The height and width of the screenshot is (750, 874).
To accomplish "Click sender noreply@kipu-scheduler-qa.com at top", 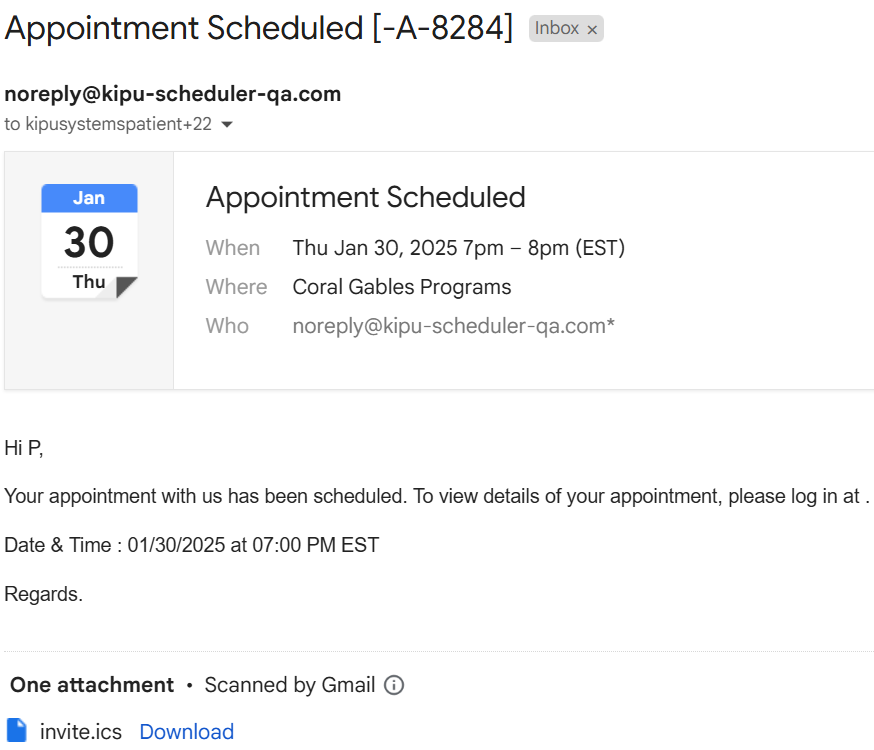I will pos(173,94).
